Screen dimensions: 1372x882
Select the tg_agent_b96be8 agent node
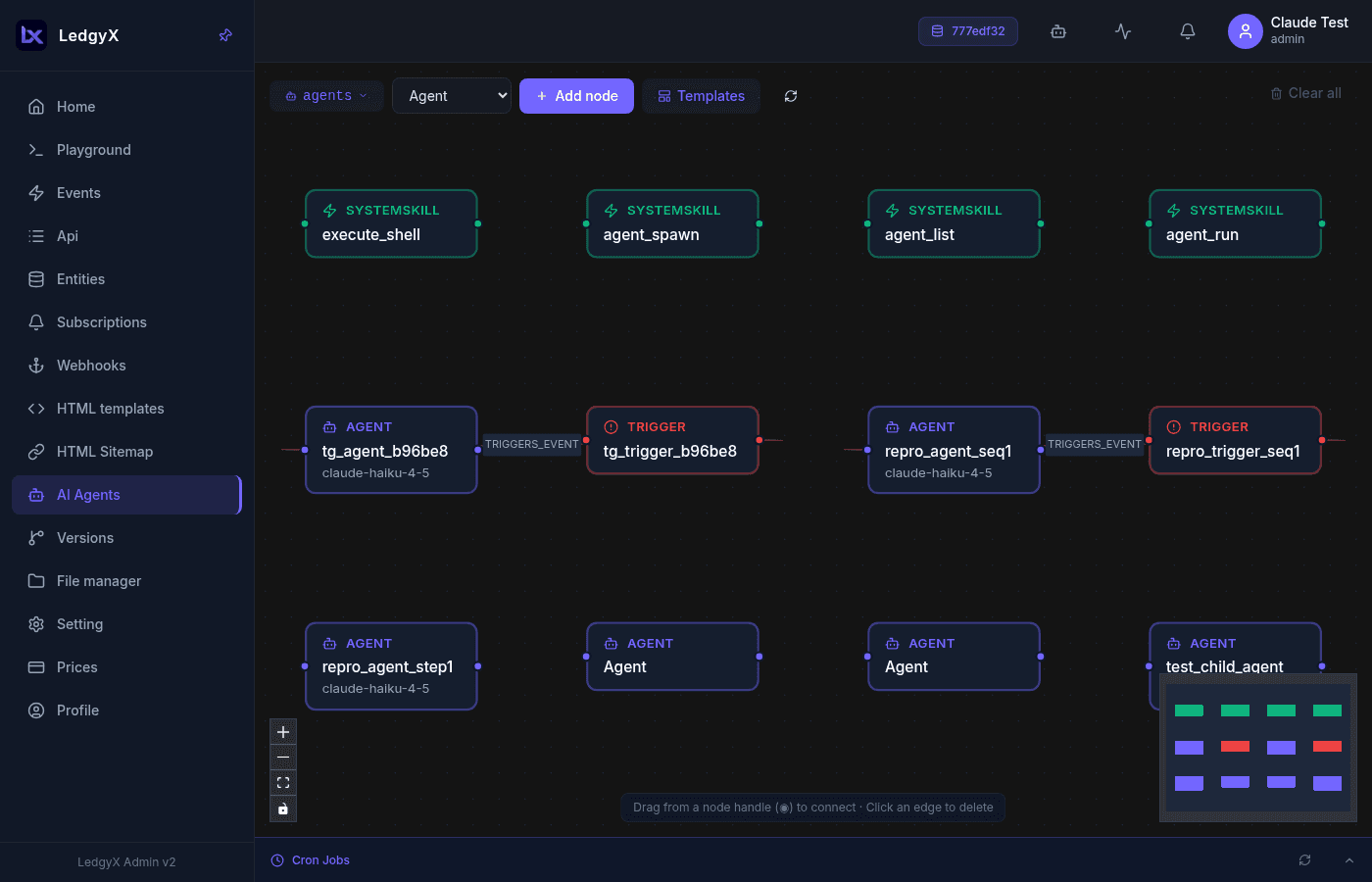(391, 450)
